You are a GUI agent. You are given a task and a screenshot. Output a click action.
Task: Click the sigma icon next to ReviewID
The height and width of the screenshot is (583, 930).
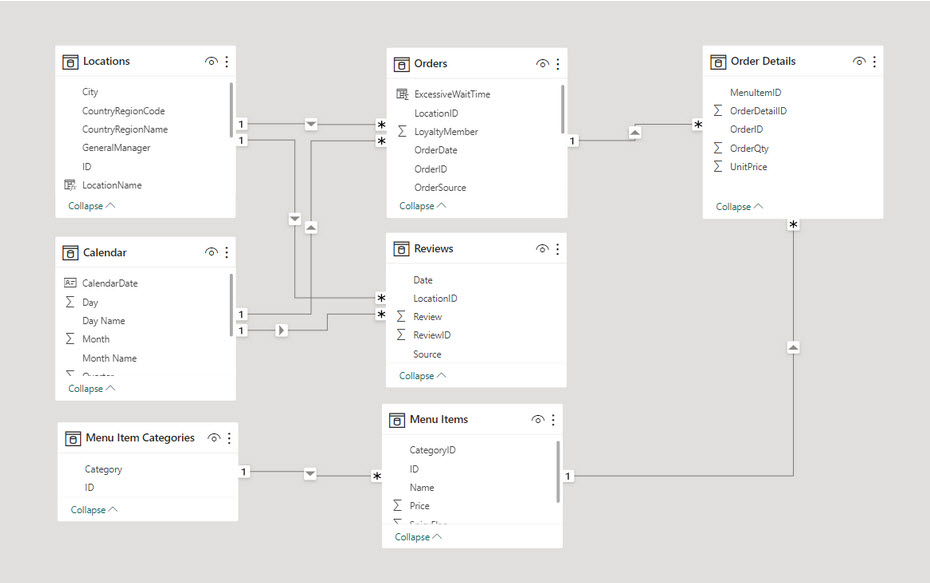(401, 334)
